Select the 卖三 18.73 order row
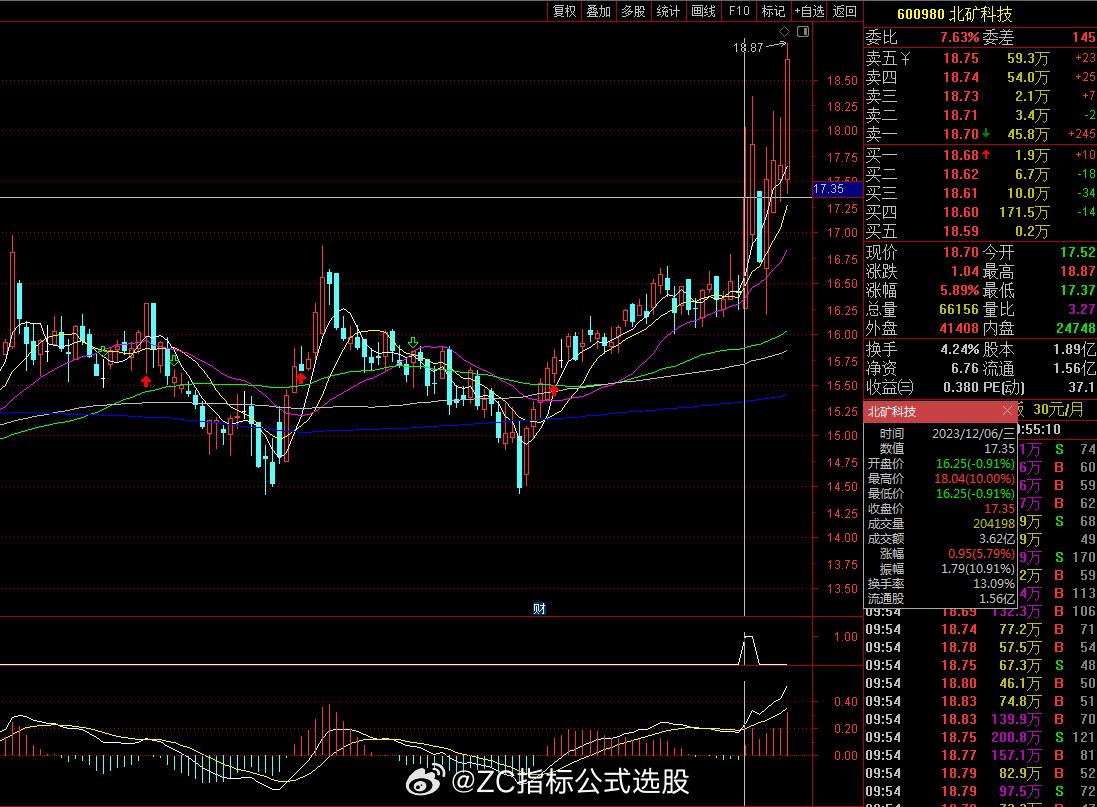 pyautogui.click(x=981, y=97)
